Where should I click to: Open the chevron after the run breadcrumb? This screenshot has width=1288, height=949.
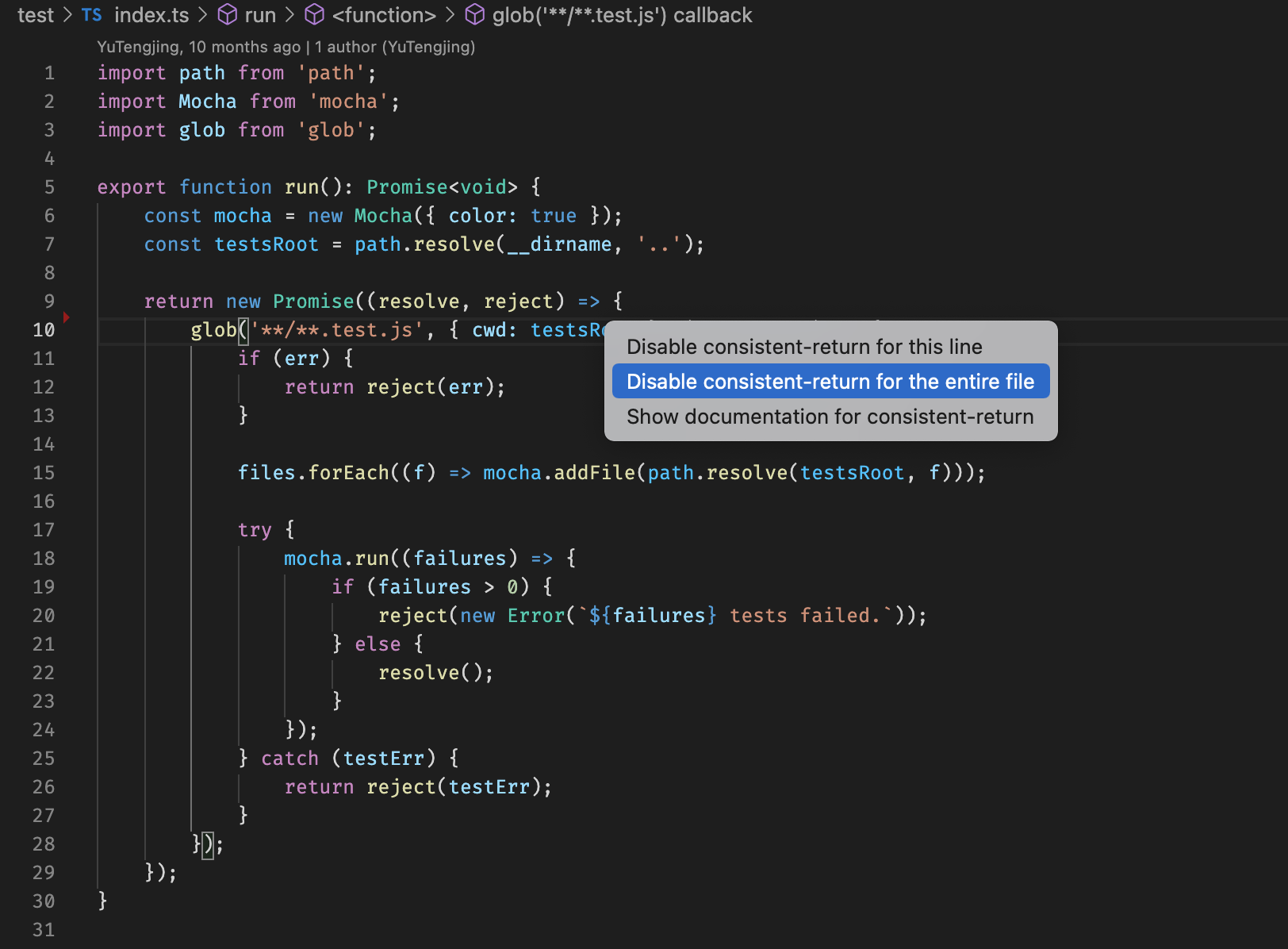click(x=288, y=14)
